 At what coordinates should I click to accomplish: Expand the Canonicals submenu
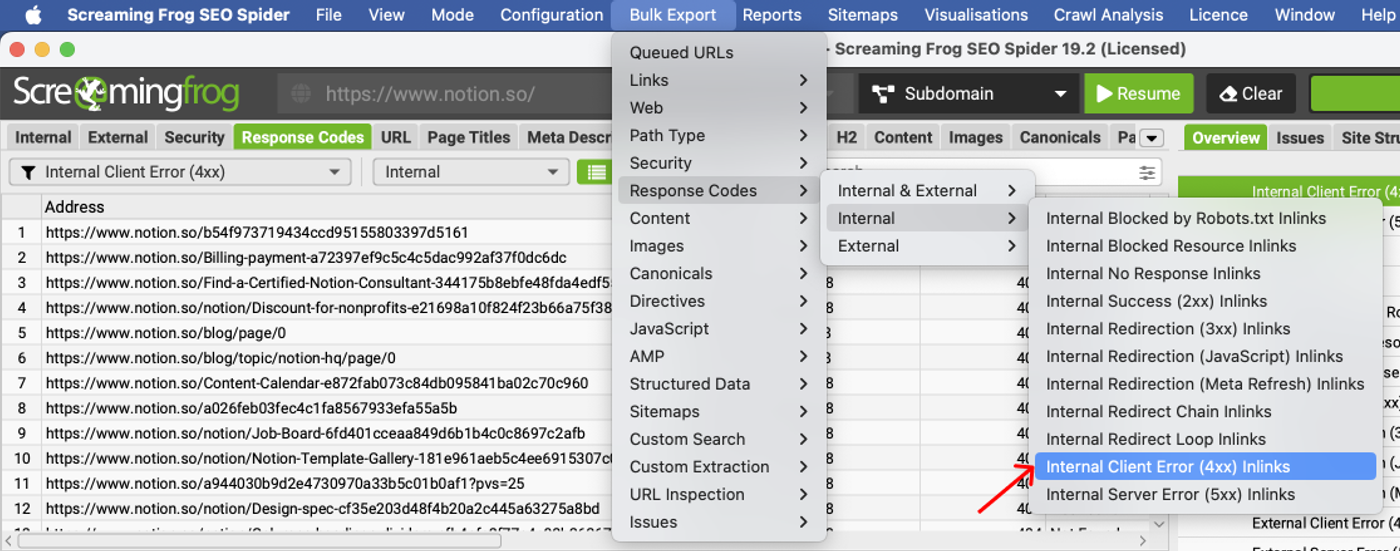point(719,273)
